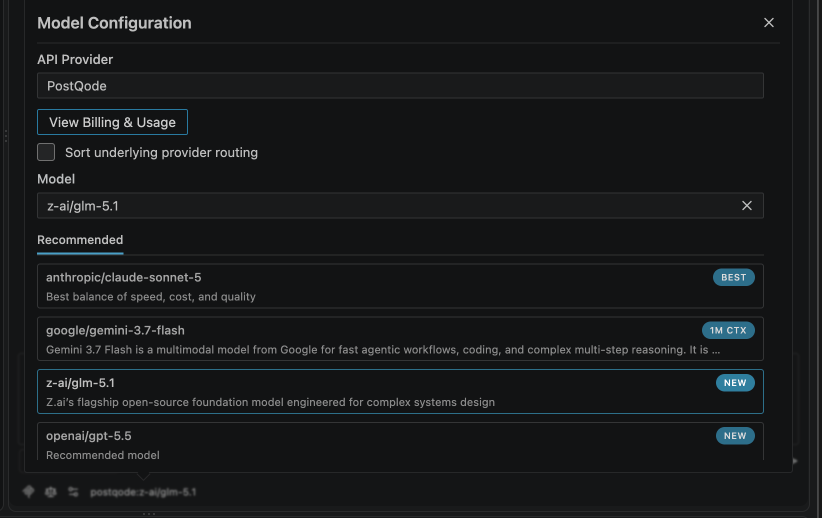
Task: Click the sliders settings icon in bottom bar
Action: [x=73, y=492]
